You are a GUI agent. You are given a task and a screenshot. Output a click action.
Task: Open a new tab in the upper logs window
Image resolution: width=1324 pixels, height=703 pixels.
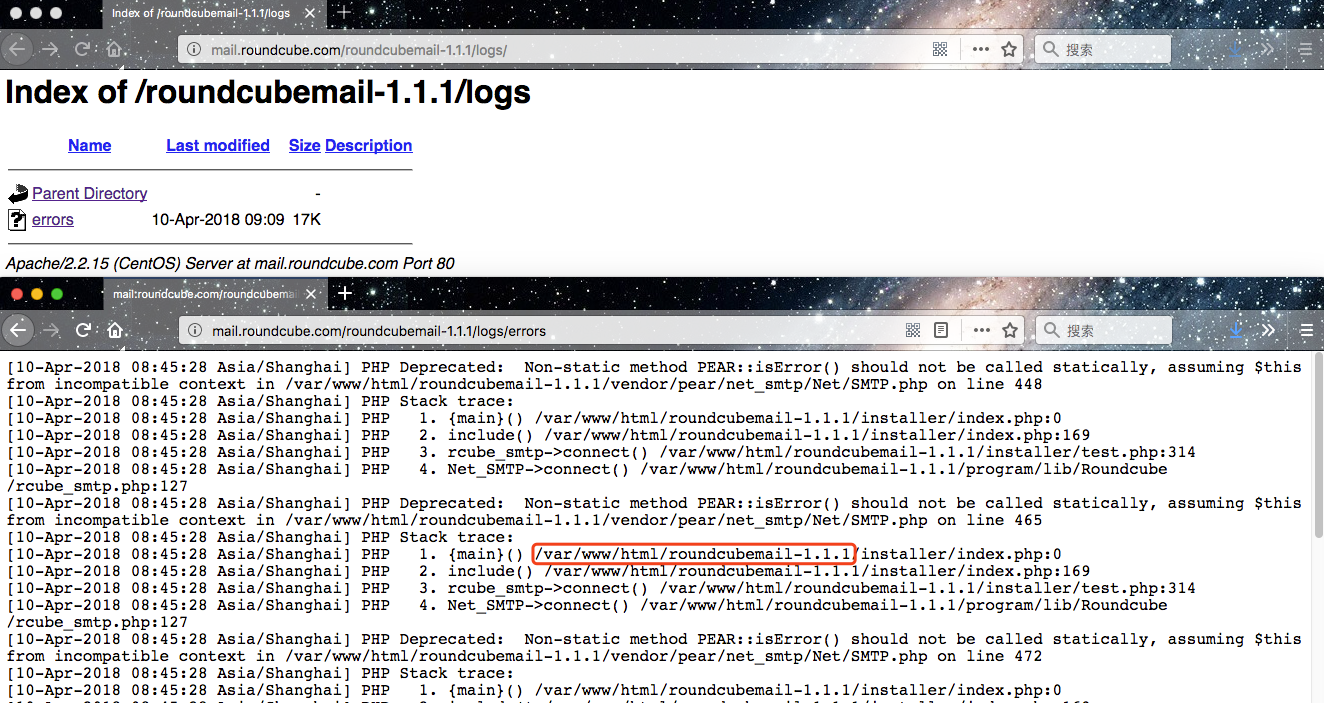344,13
